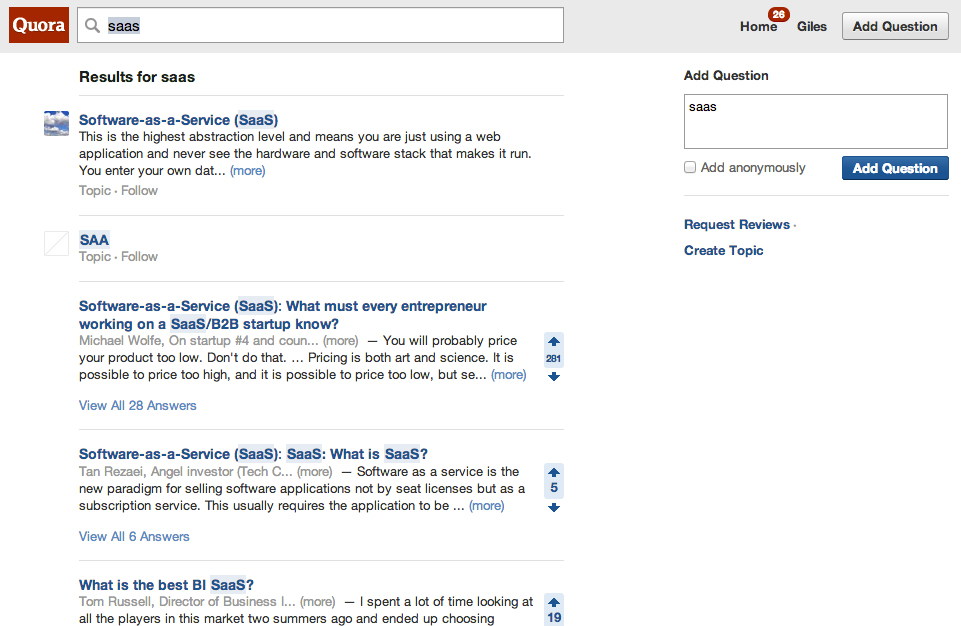Open the Giles profile link
The width and height of the screenshot is (961, 626).
pos(811,26)
